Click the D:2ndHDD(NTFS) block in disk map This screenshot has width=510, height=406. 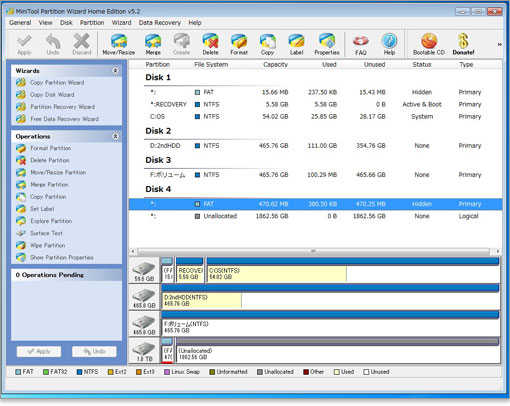[331, 297]
